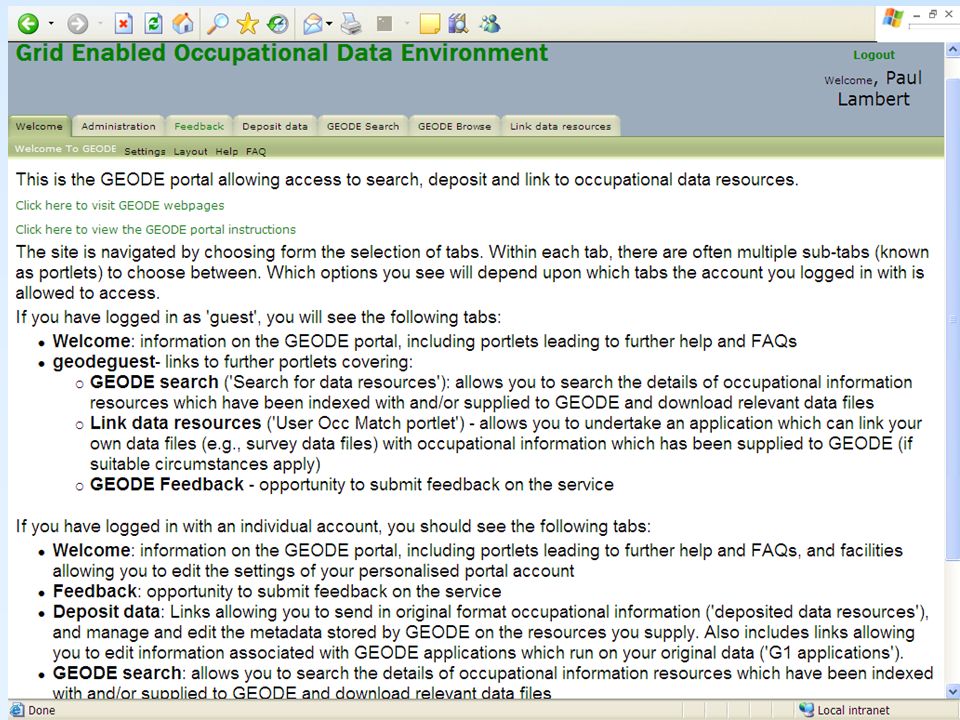Click the page title heading text
This screenshot has width=960, height=720.
point(282,53)
